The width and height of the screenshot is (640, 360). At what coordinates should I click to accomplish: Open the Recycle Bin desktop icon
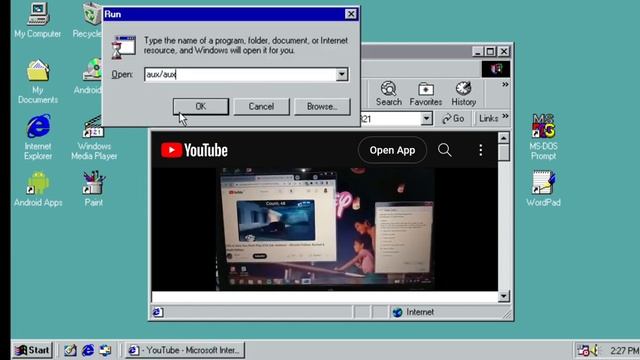(x=89, y=20)
